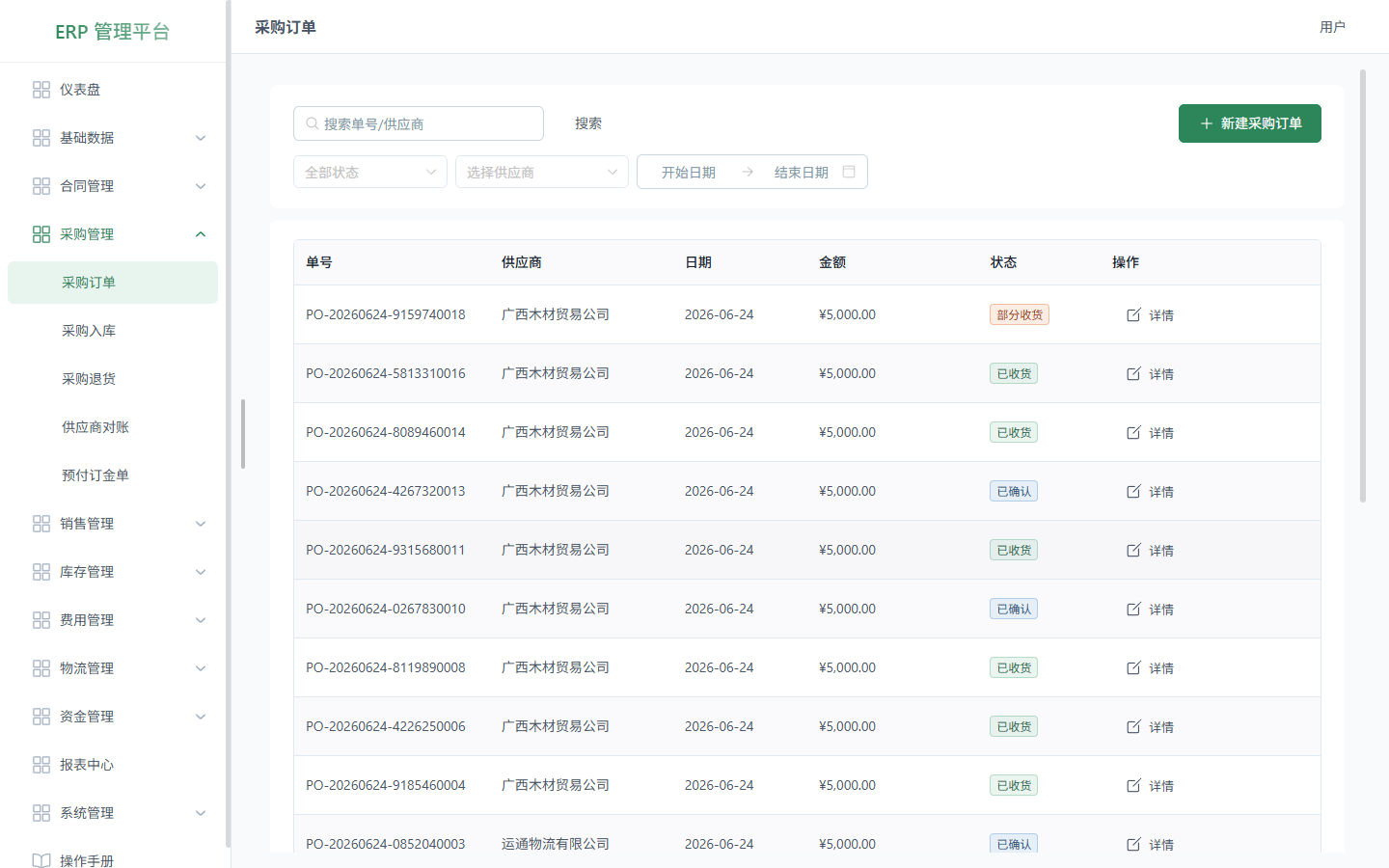
Task: Expand the 库存管理 menu chevron
Action: click(x=201, y=572)
